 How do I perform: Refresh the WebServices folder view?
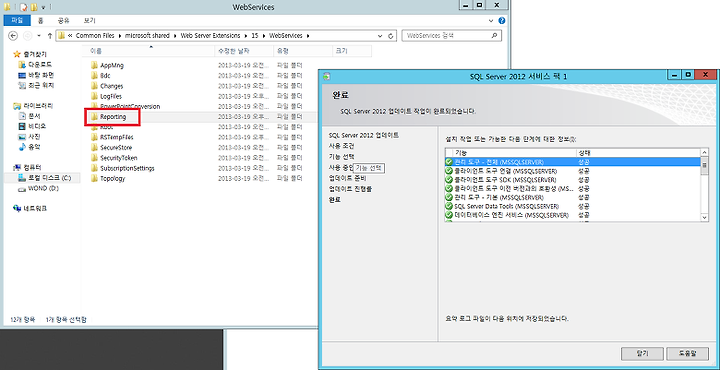(x=391, y=36)
